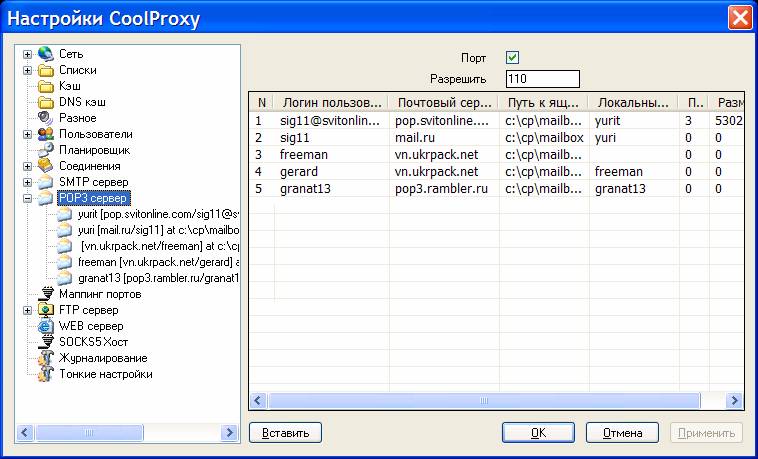
Task: Click the N column header
Action: pyautogui.click(x=262, y=103)
